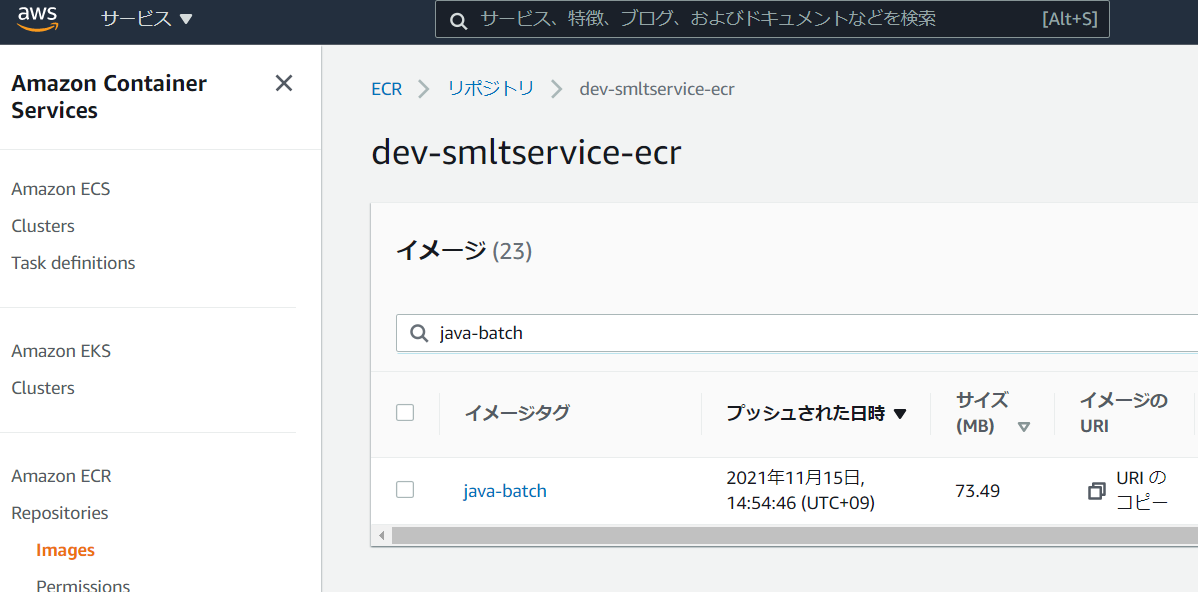This screenshot has width=1198, height=592.
Task: Focus the image filter field containing java-batch
Action: [x=800, y=333]
